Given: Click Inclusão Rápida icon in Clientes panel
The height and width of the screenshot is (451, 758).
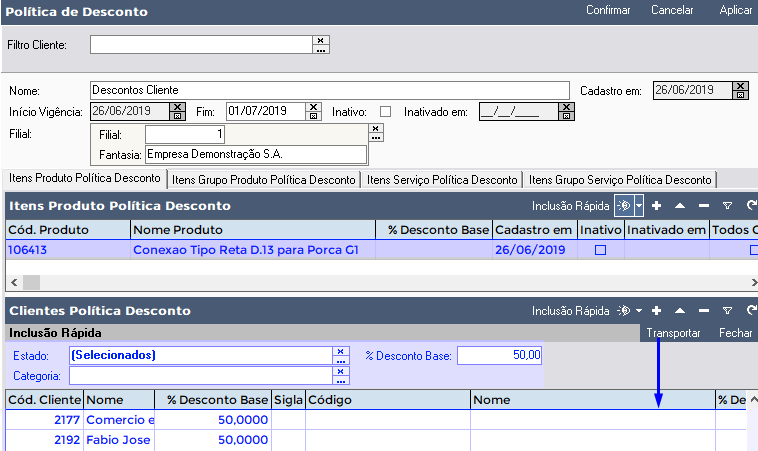Looking at the screenshot, I should (x=624, y=311).
